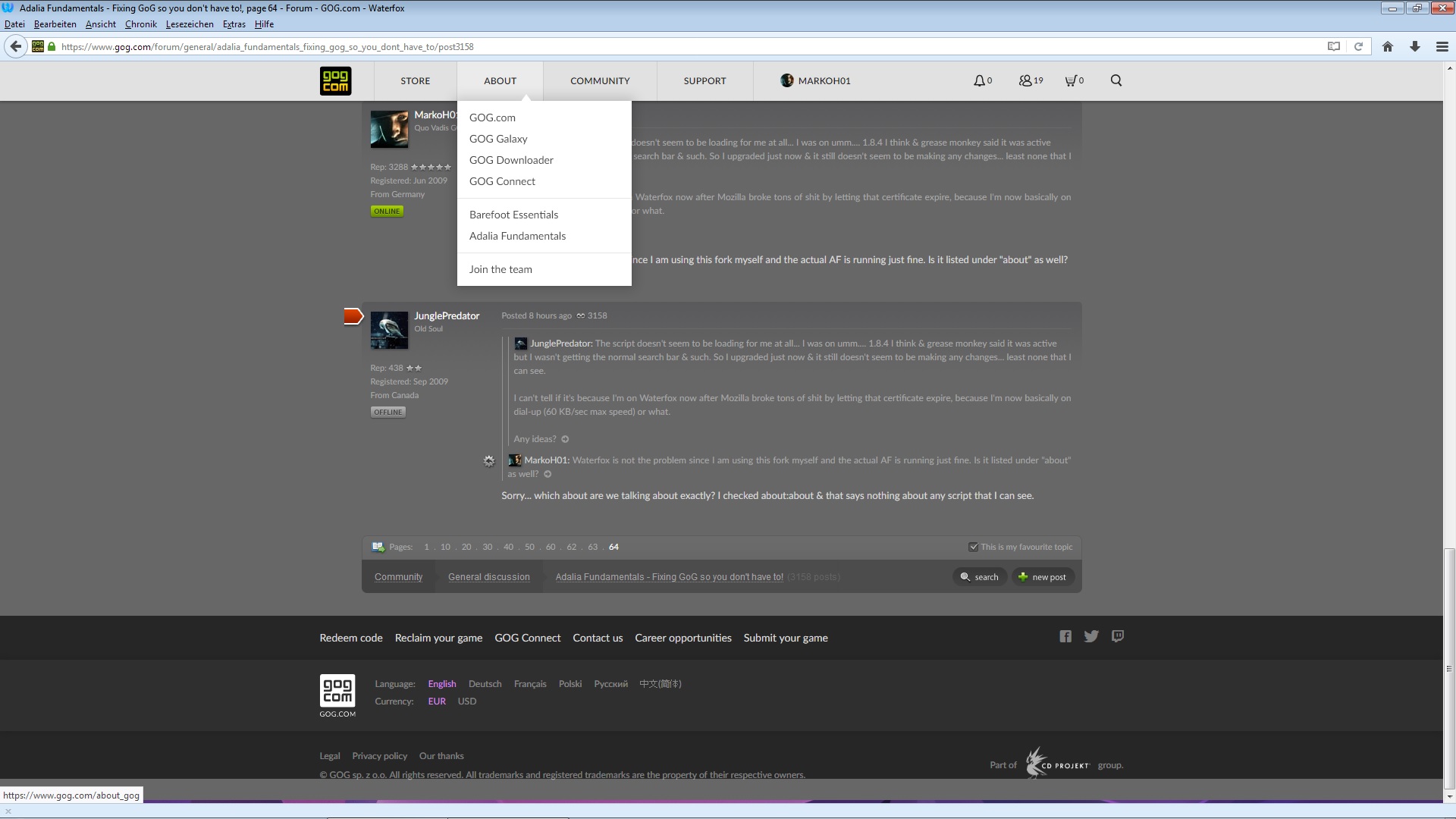This screenshot has width=1456, height=819.
Task: Open the ABOUT navigation menu
Action: (x=500, y=80)
